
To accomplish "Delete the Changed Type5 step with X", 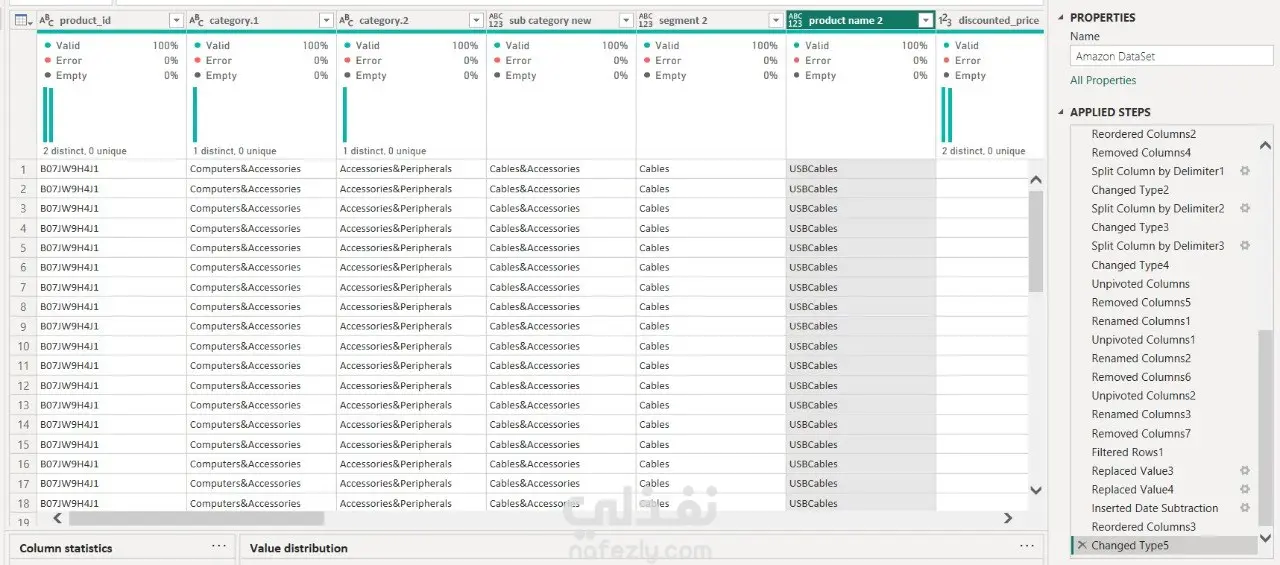I will 1082,545.
